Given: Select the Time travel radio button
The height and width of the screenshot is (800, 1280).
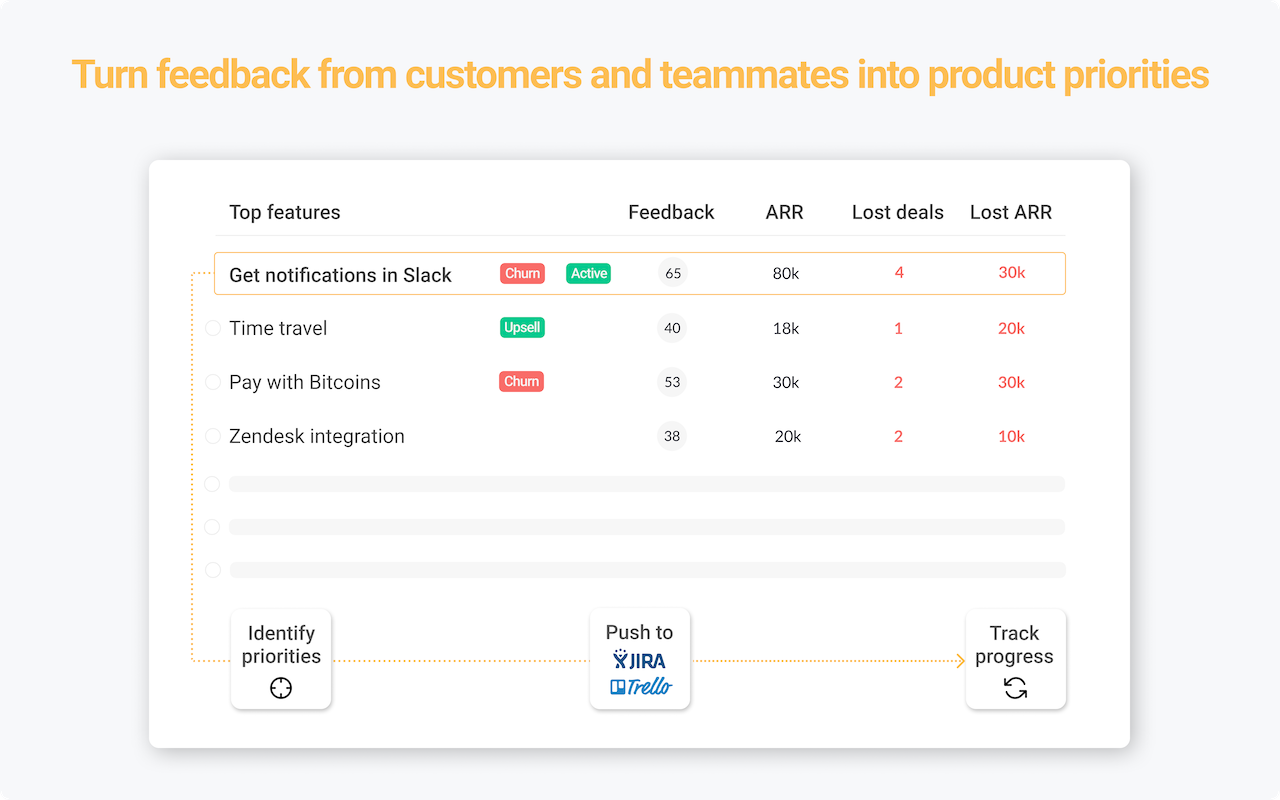Looking at the screenshot, I should [212, 328].
